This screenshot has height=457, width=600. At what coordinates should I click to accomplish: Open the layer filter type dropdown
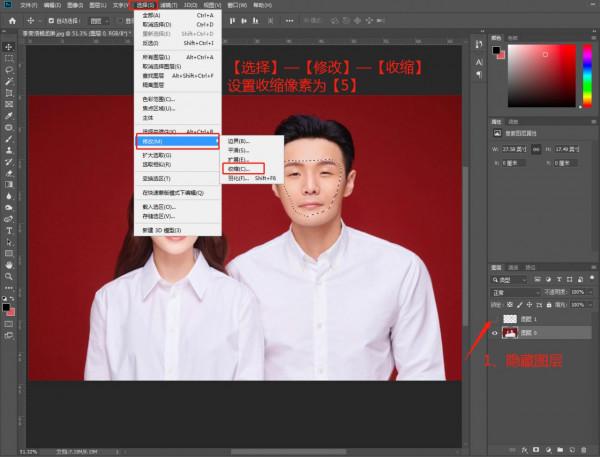pos(509,280)
